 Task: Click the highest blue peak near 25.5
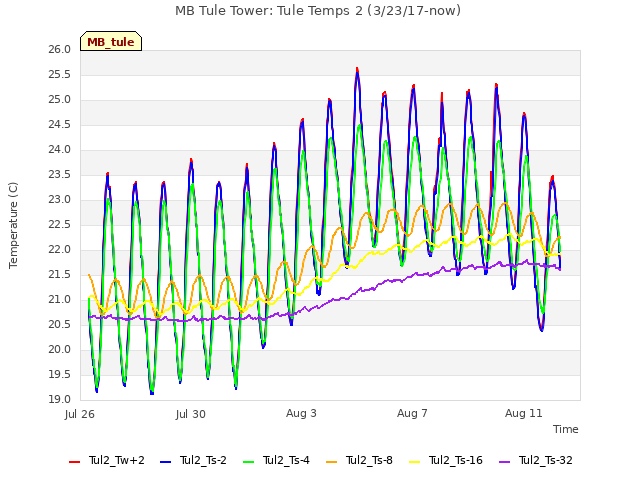[357, 74]
